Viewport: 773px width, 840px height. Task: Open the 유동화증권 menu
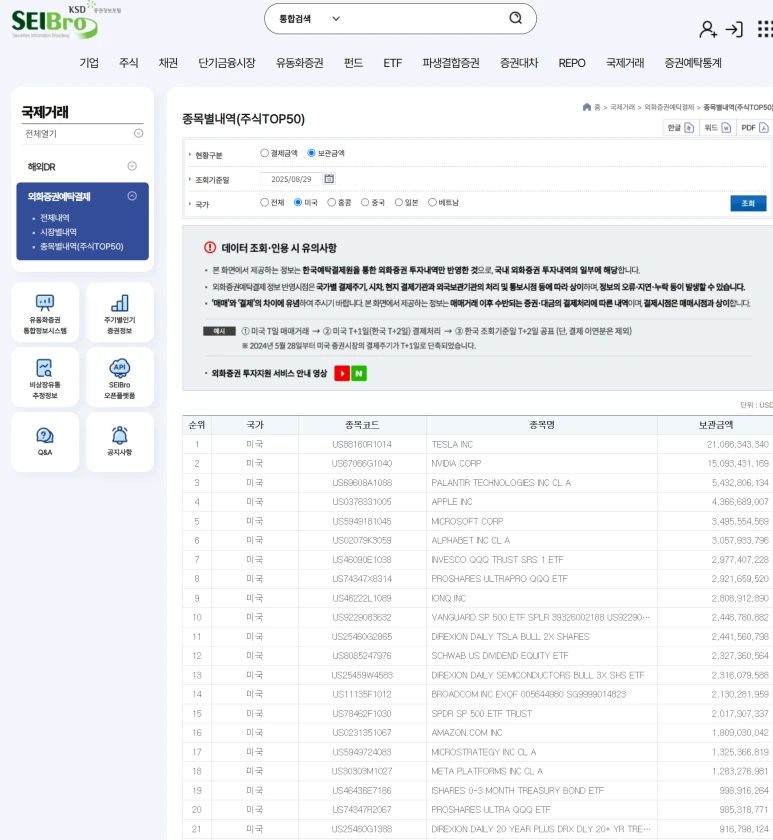[x=299, y=63]
